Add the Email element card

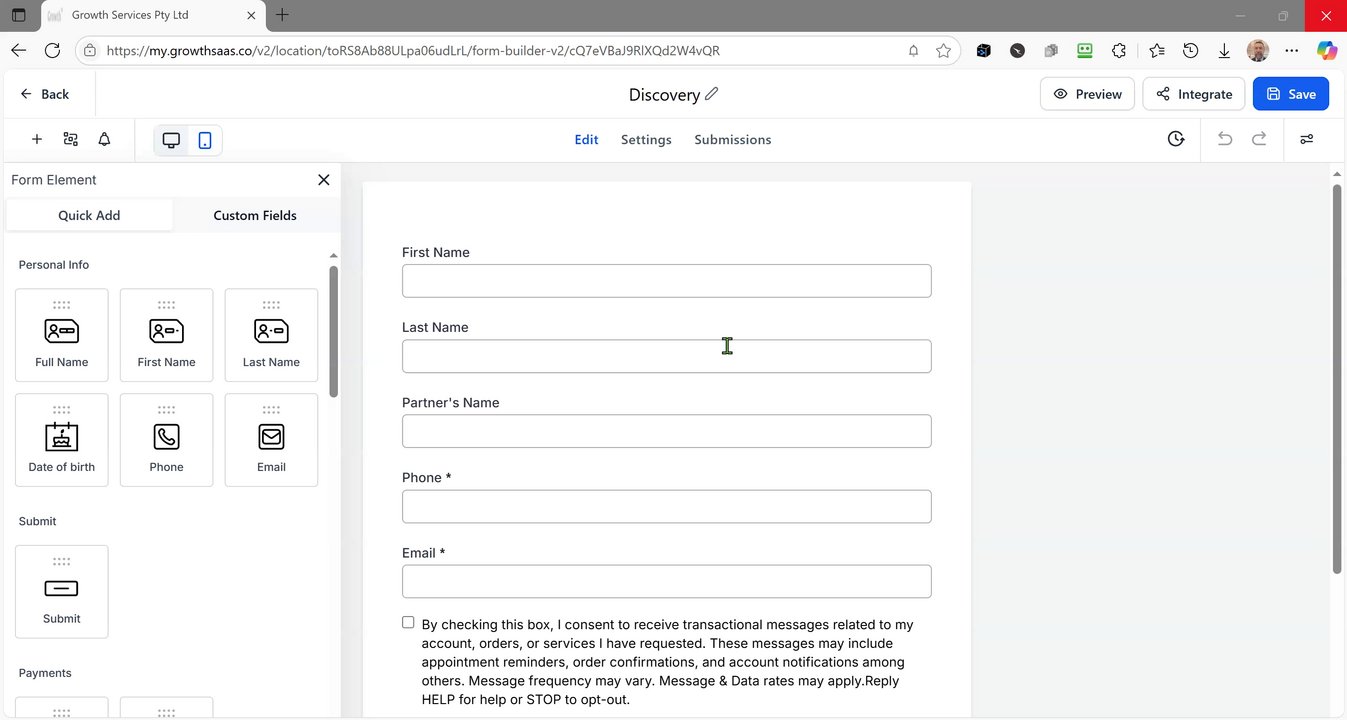pyautogui.click(x=271, y=440)
